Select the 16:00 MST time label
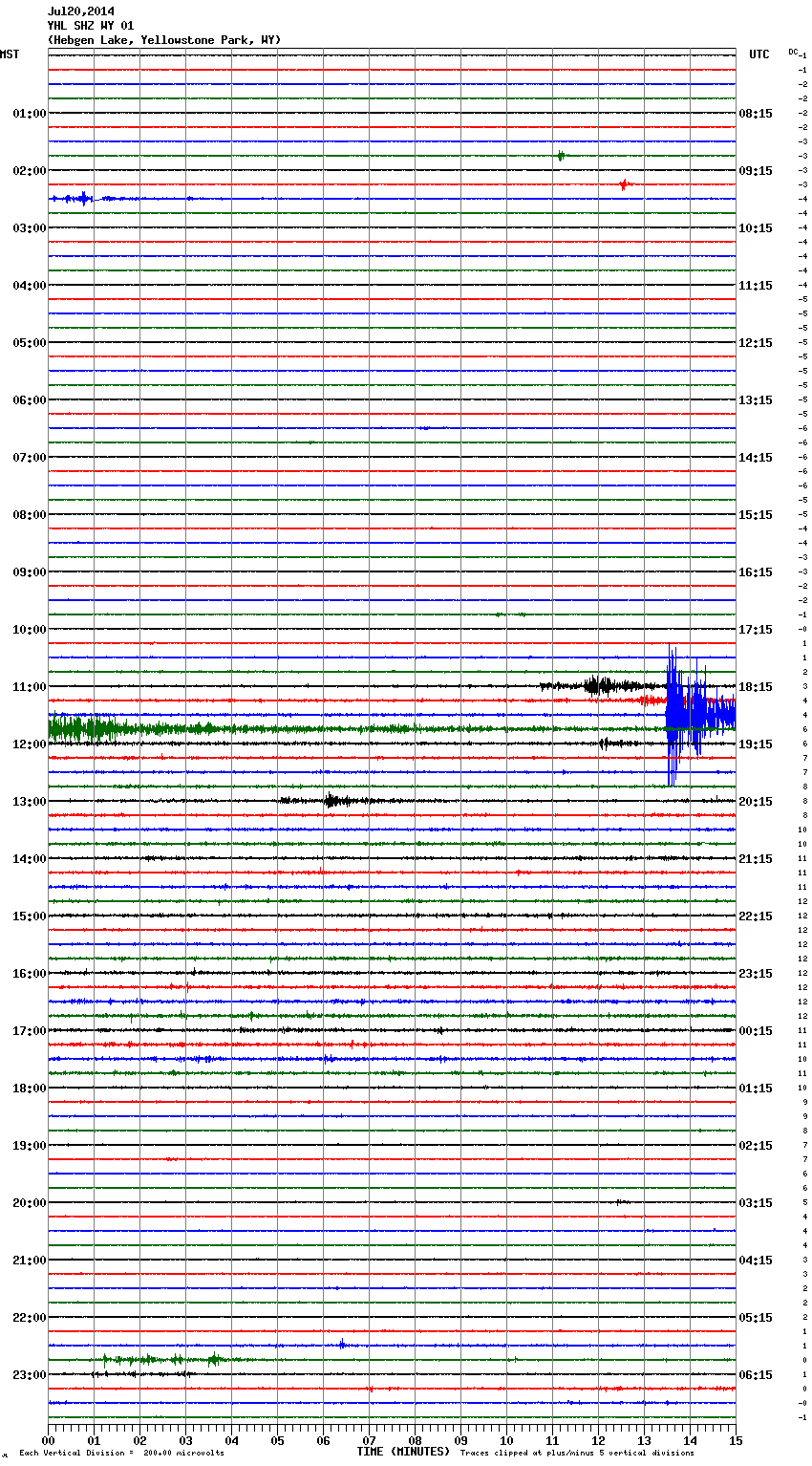 coord(30,974)
